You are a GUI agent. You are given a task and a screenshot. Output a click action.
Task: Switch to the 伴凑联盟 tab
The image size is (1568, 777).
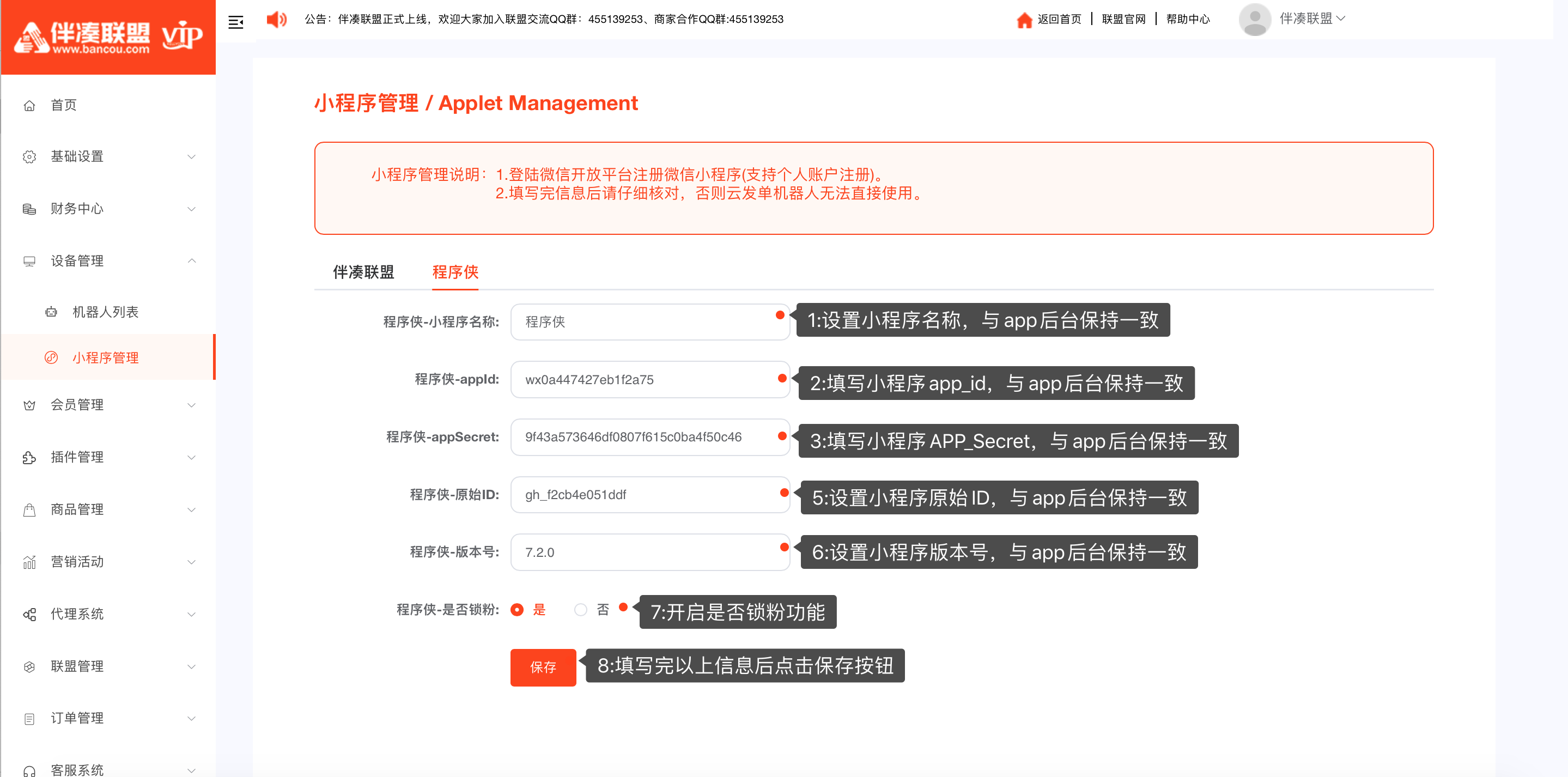(x=363, y=271)
